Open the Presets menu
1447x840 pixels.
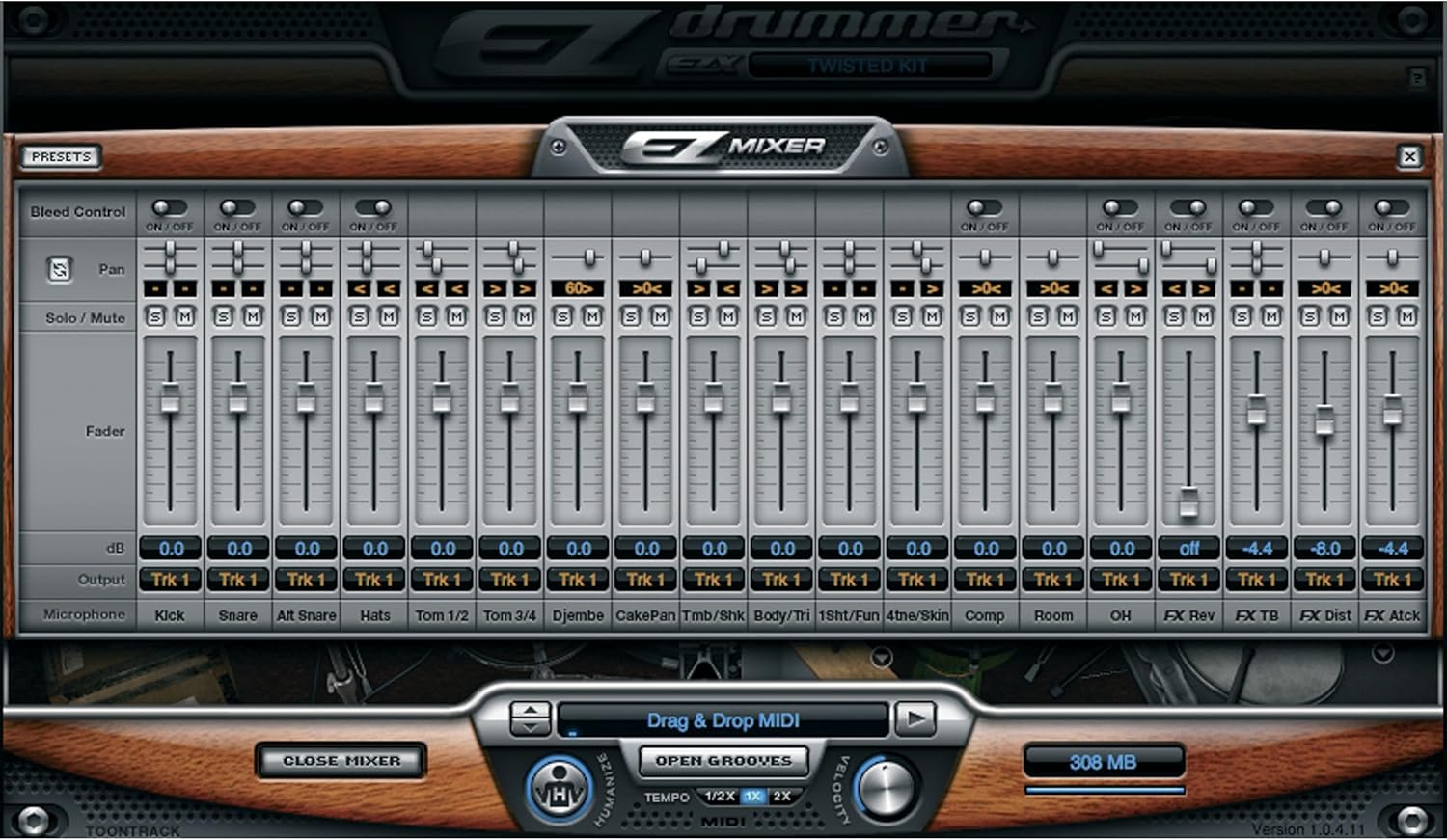pos(61,156)
